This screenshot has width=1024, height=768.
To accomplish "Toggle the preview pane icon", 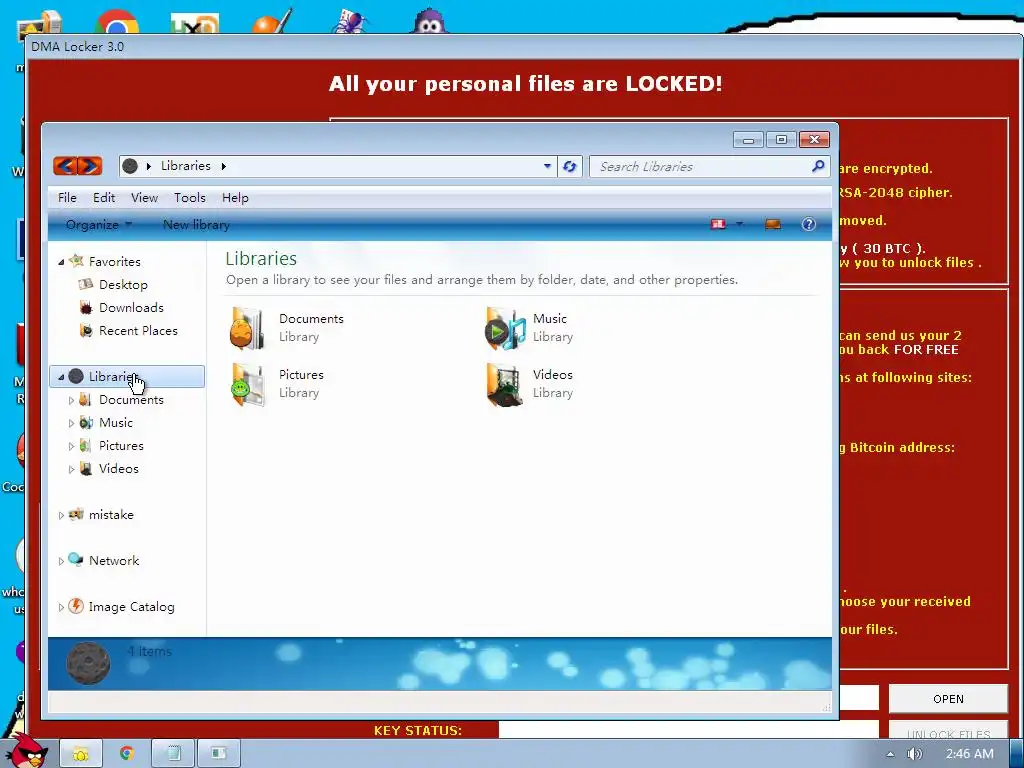I will [x=773, y=225].
